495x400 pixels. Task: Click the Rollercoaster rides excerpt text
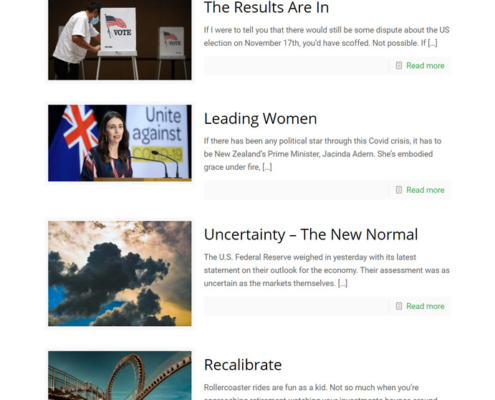[x=320, y=392]
